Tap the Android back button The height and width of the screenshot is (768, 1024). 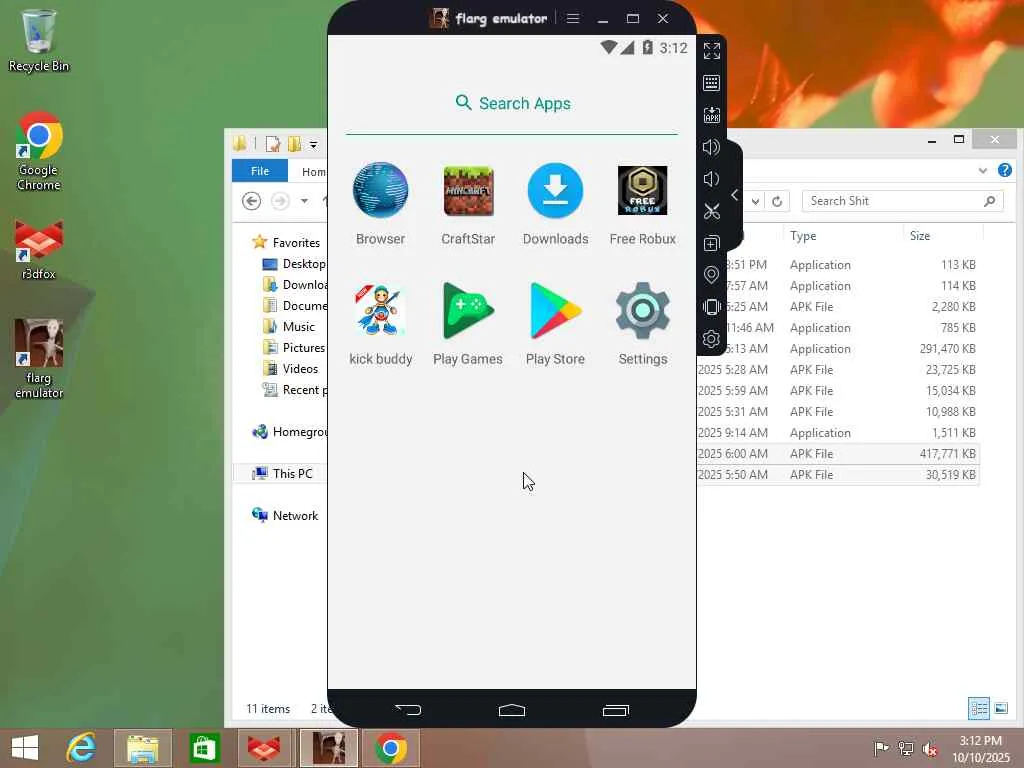tap(408, 709)
